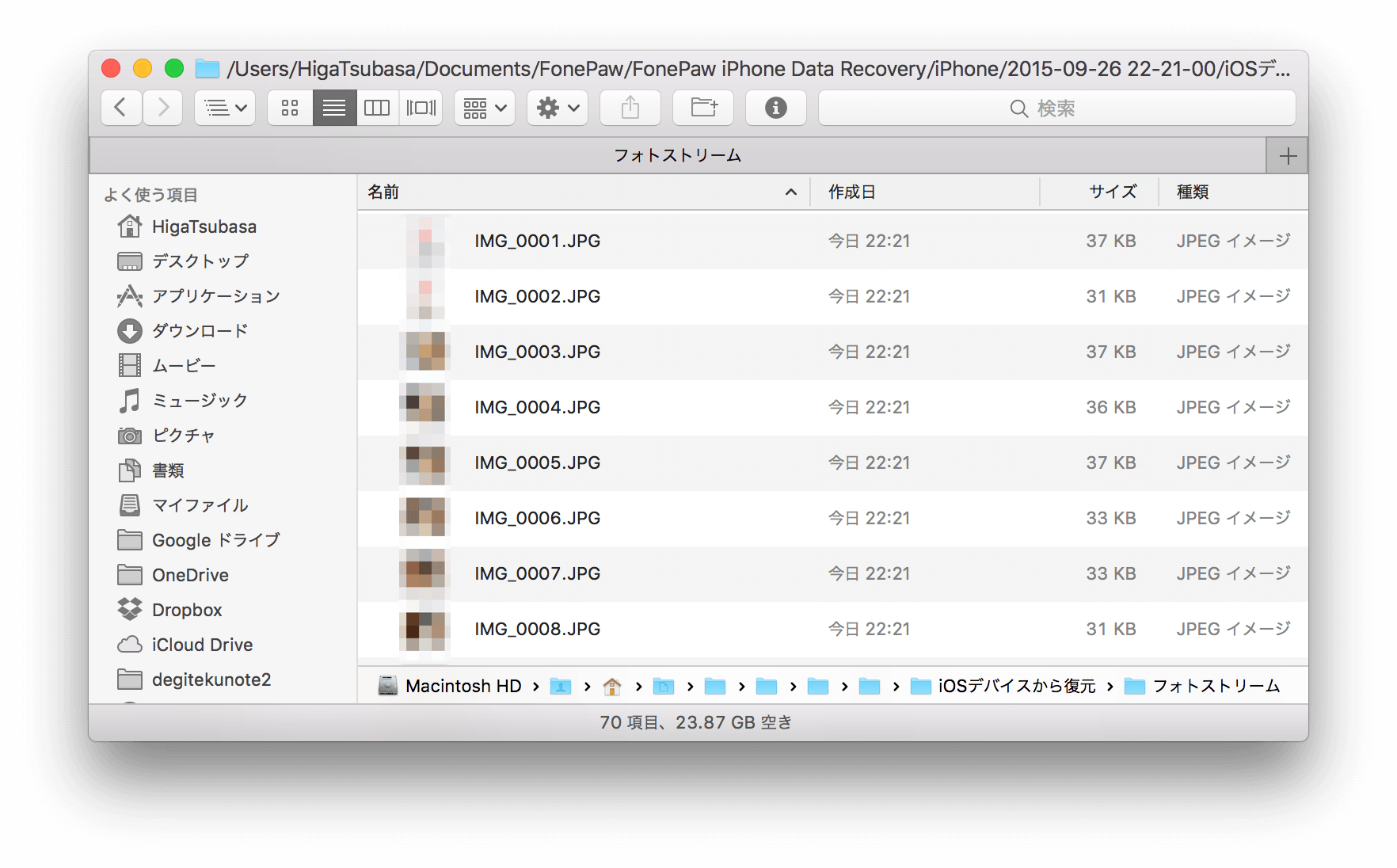Screen dimensions: 1397x868
Task: Open the gear action menu
Action: tap(558, 108)
